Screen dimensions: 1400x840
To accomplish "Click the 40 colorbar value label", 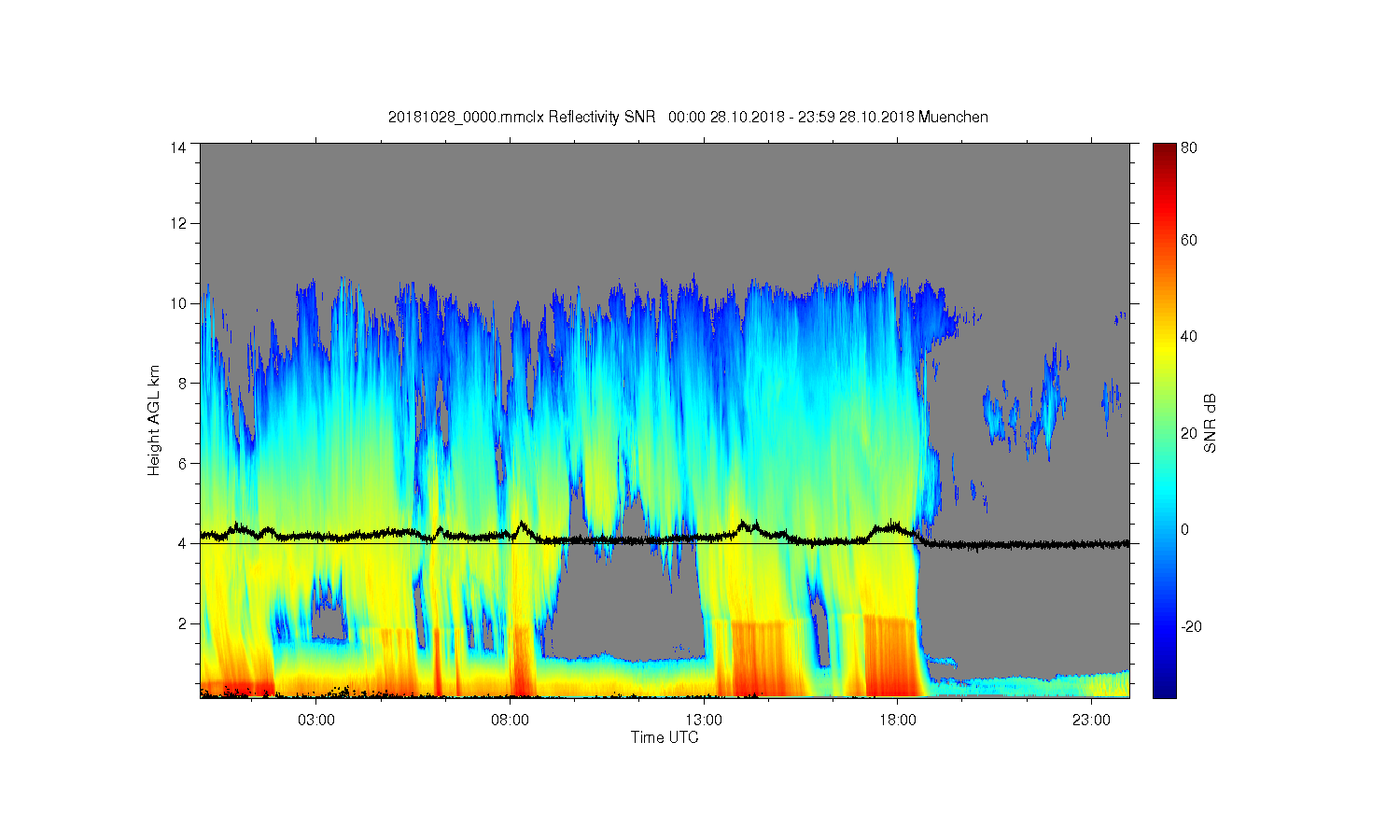I will [1189, 336].
